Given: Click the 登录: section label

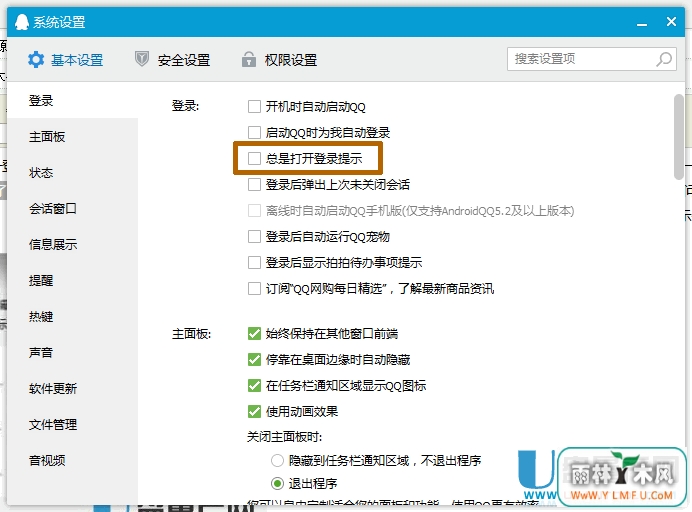Looking at the screenshot, I should (185, 106).
